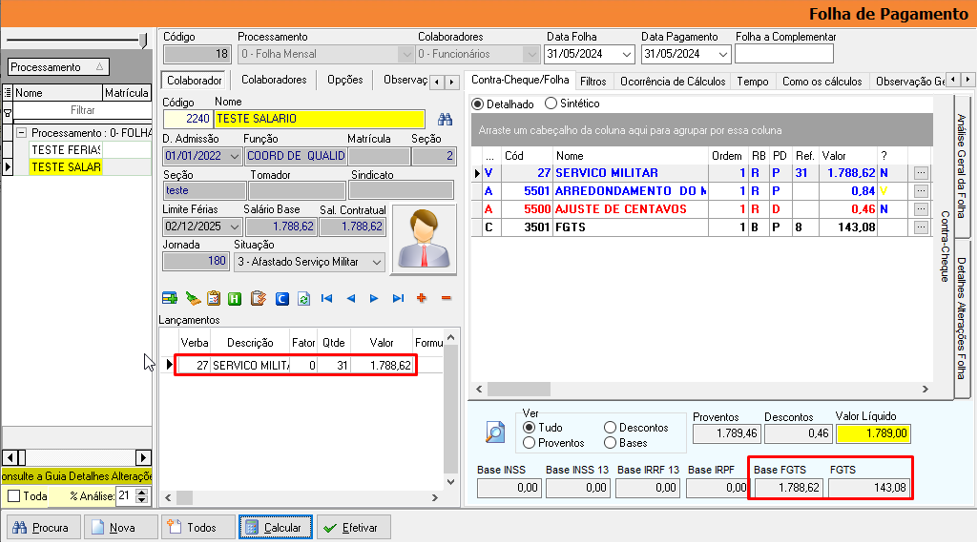Go to last record arrow

tap(398, 298)
